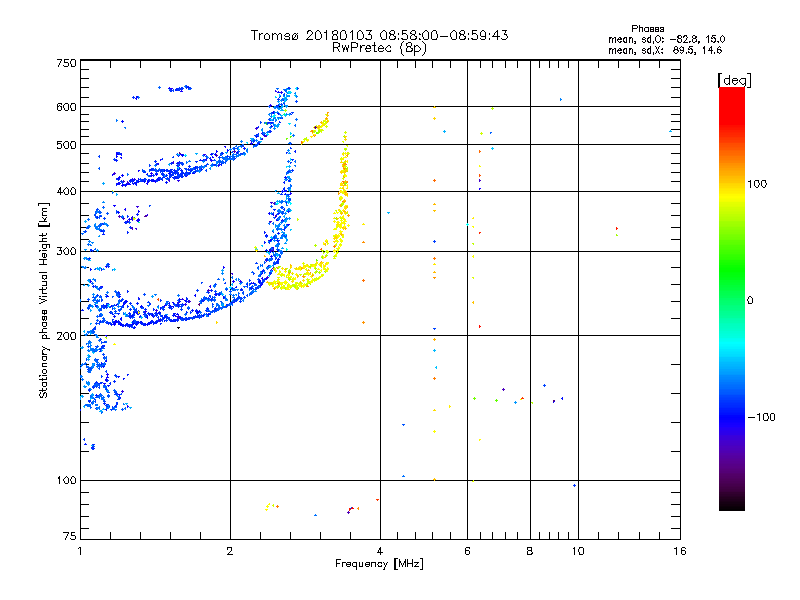Viewport: 800px width, 600px height.
Task: Click the '16' frequency axis tick label
Action: 680,551
